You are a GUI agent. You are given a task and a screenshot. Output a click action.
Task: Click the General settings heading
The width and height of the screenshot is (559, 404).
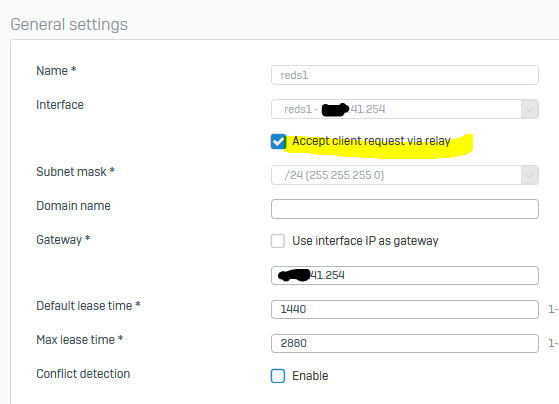point(69,25)
